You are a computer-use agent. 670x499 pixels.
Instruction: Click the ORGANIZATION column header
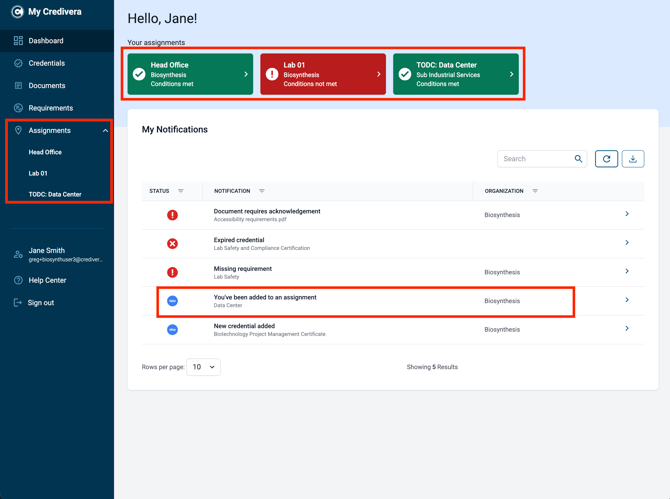(x=504, y=191)
